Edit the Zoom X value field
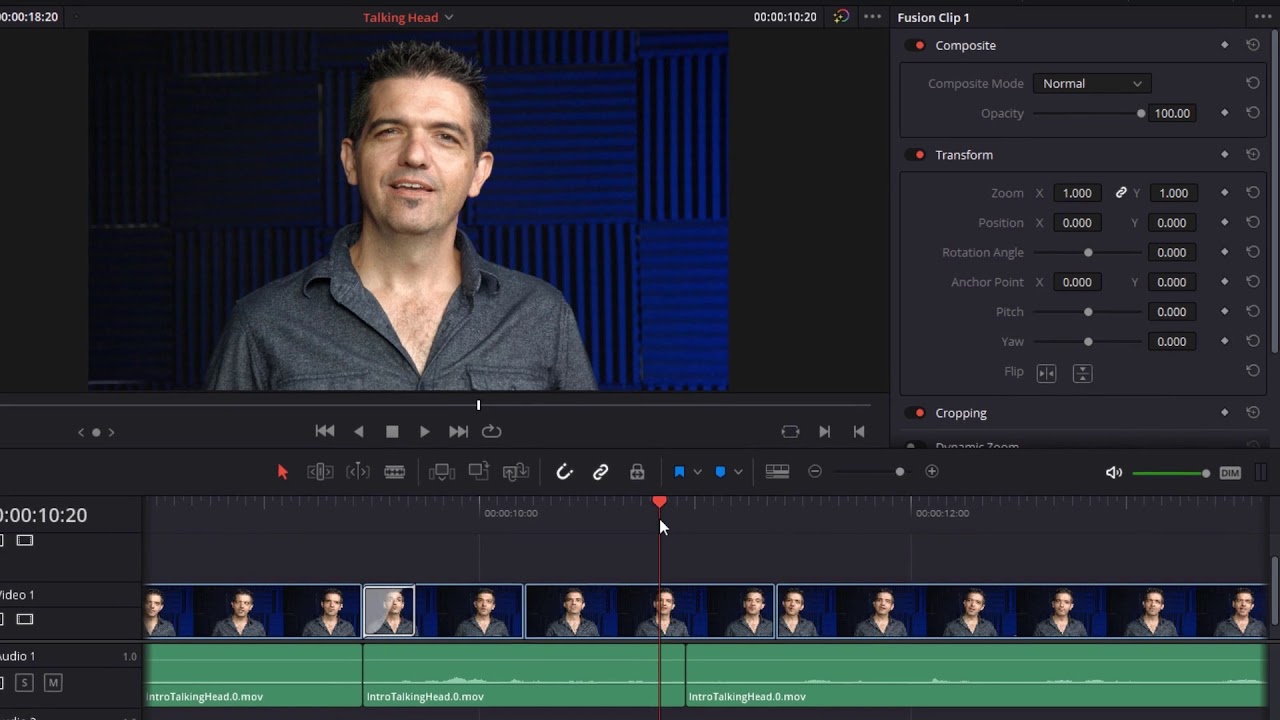1280x720 pixels. (x=1077, y=193)
